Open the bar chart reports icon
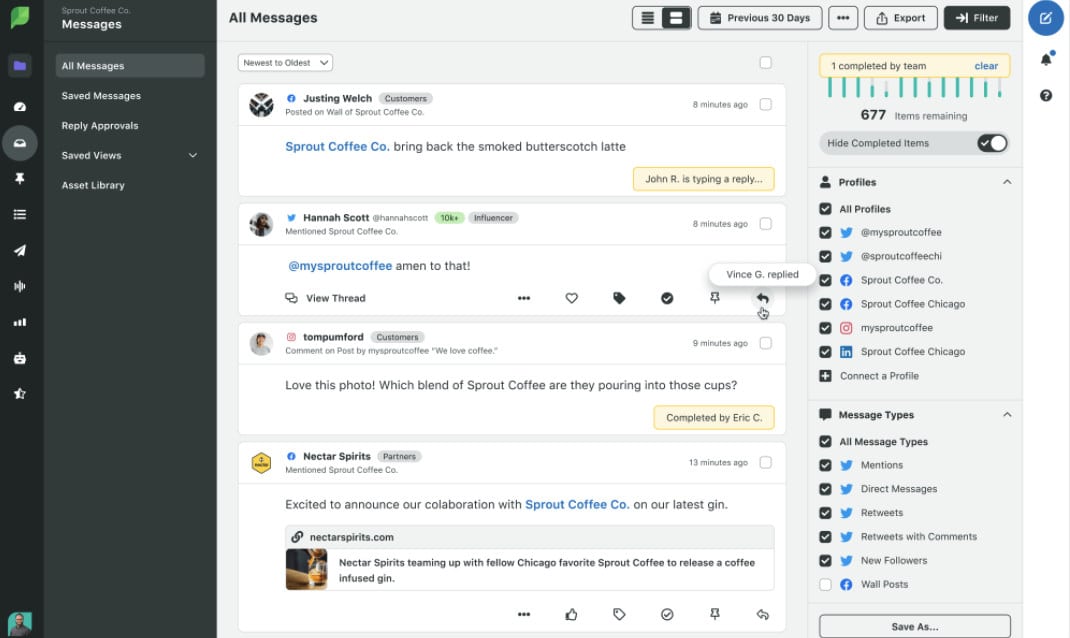This screenshot has height=638, width=1070. pyautogui.click(x=20, y=322)
